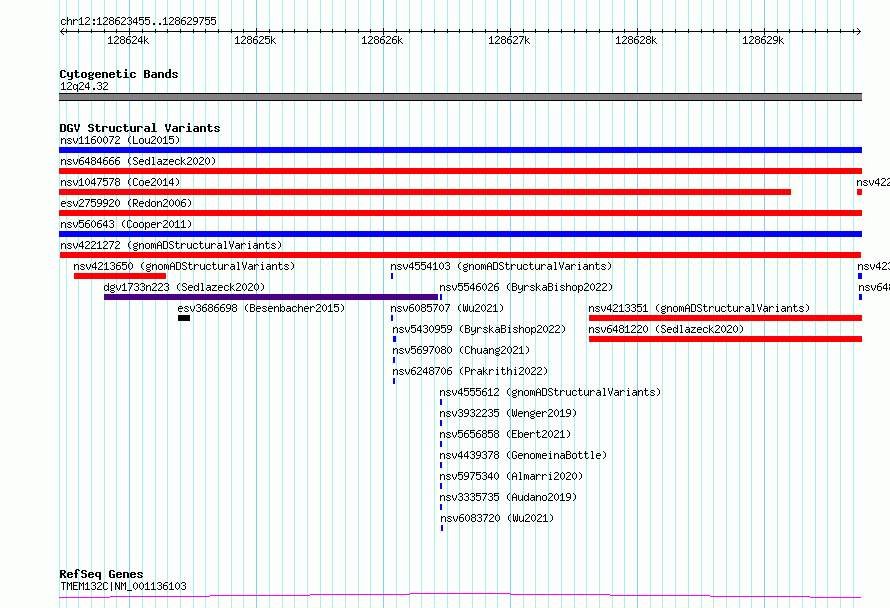The height and width of the screenshot is (608, 890).
Task: Click the esv2759920 (Redon2006) label
Action: [x=126, y=203]
